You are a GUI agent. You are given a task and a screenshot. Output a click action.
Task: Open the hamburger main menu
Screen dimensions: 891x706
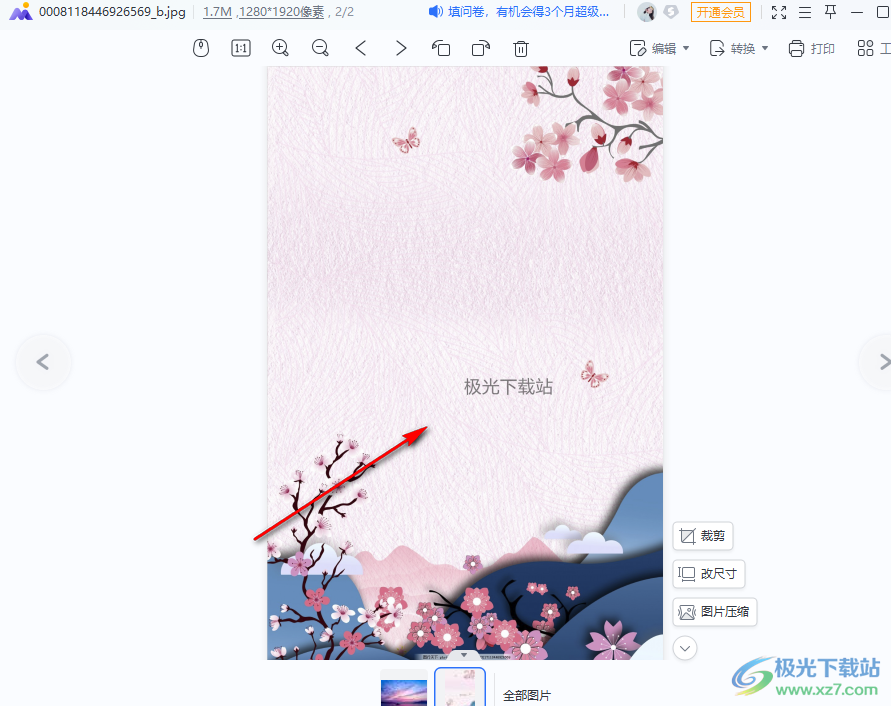pos(804,12)
